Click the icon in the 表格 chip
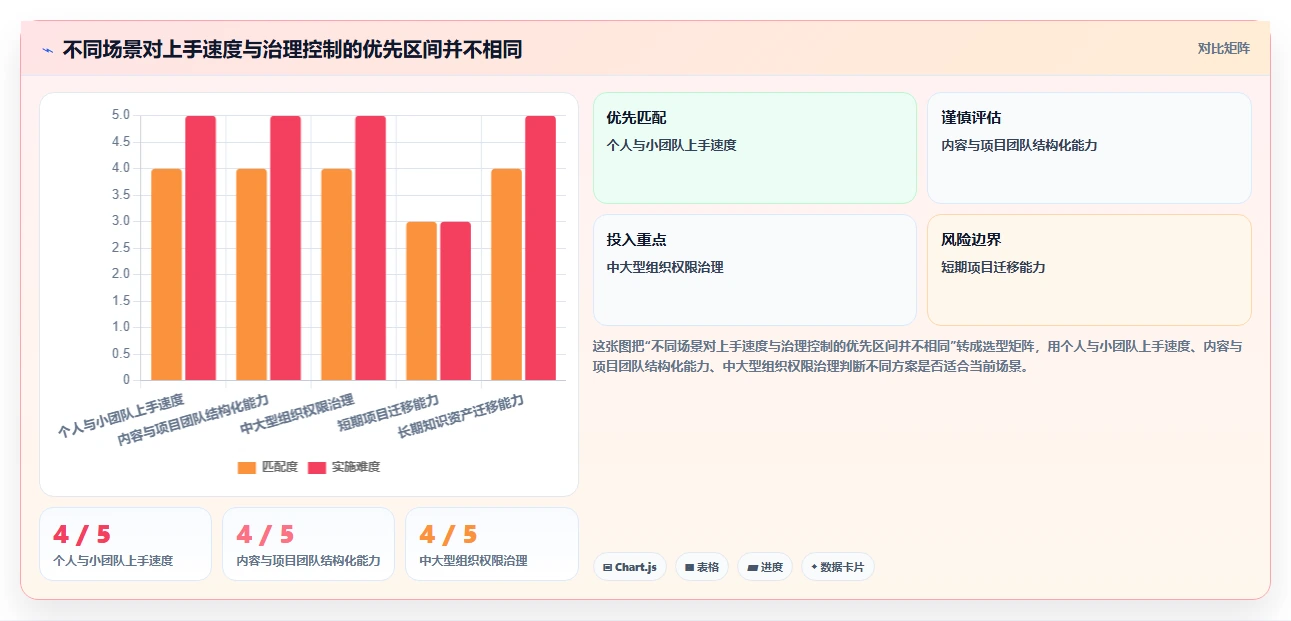Viewport: 1291px width, 621px height. (689, 567)
